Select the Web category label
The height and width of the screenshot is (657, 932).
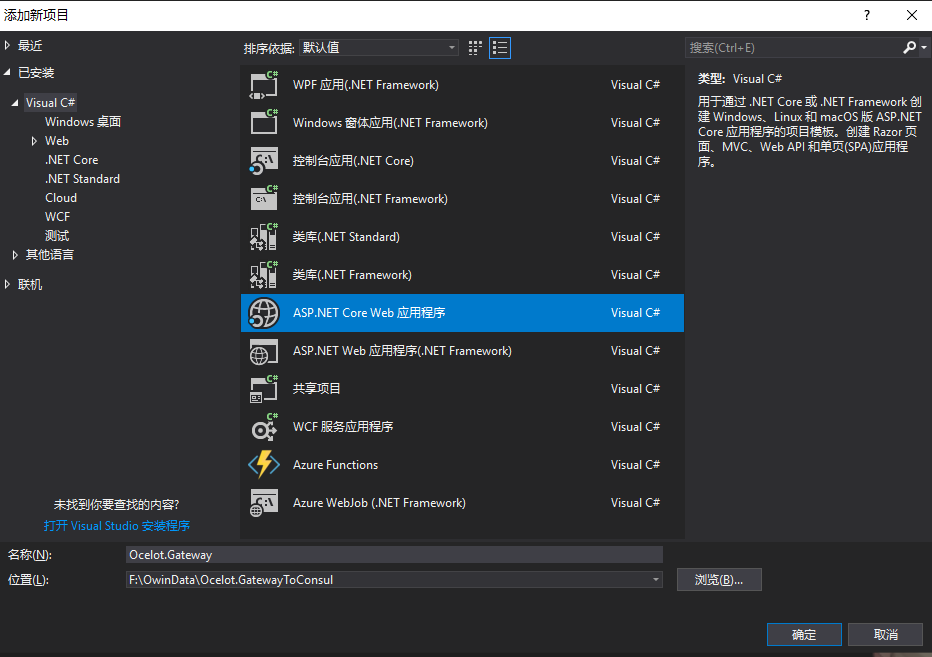pyautogui.click(x=57, y=141)
